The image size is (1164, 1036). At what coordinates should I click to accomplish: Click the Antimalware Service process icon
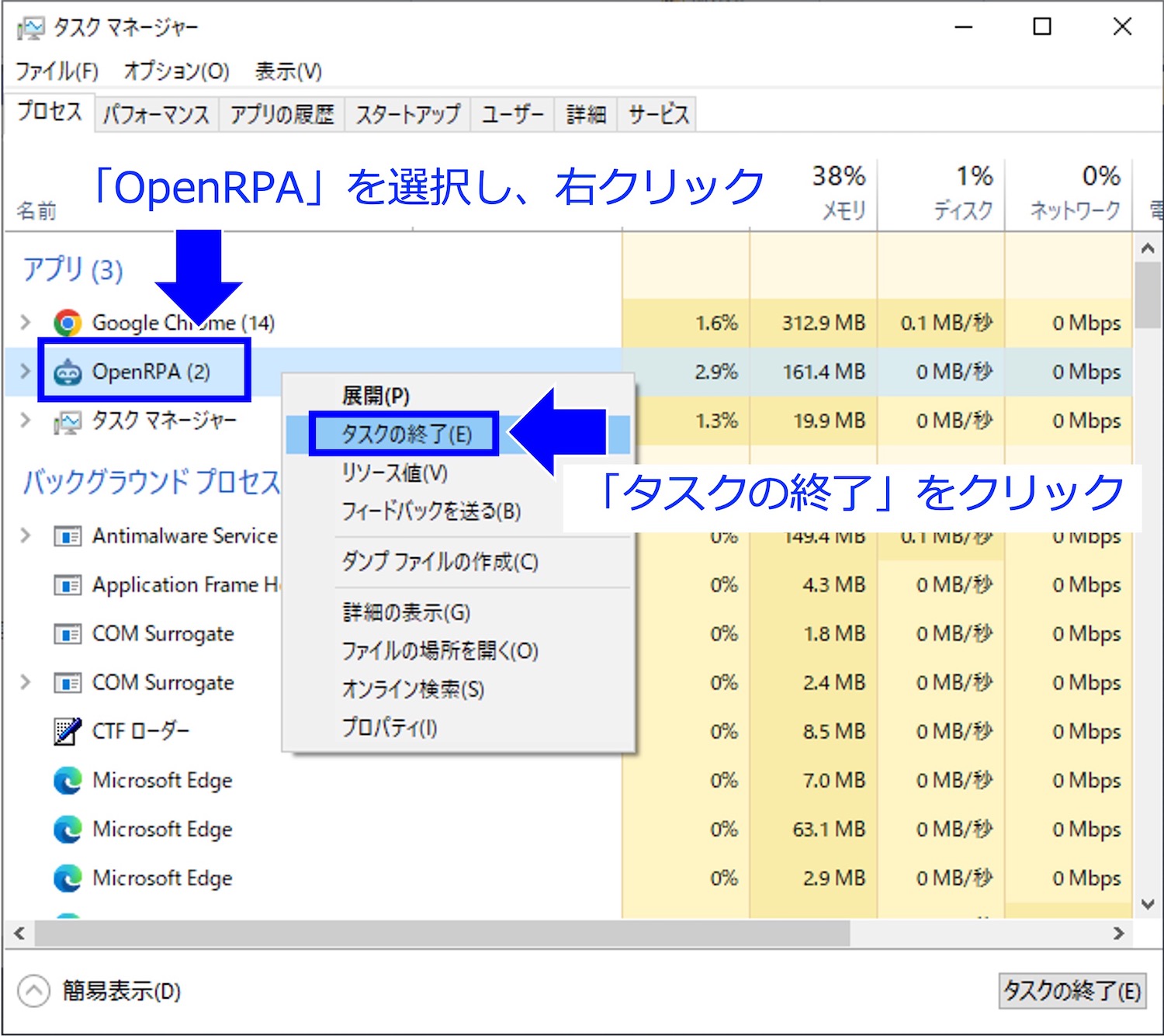click(68, 536)
